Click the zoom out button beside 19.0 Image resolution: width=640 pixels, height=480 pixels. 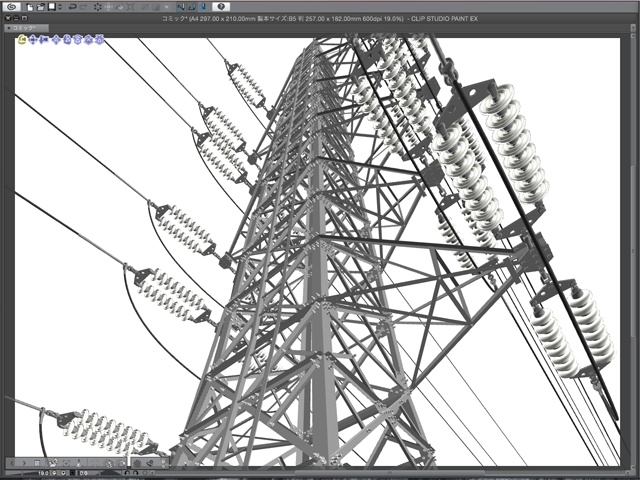(54, 473)
